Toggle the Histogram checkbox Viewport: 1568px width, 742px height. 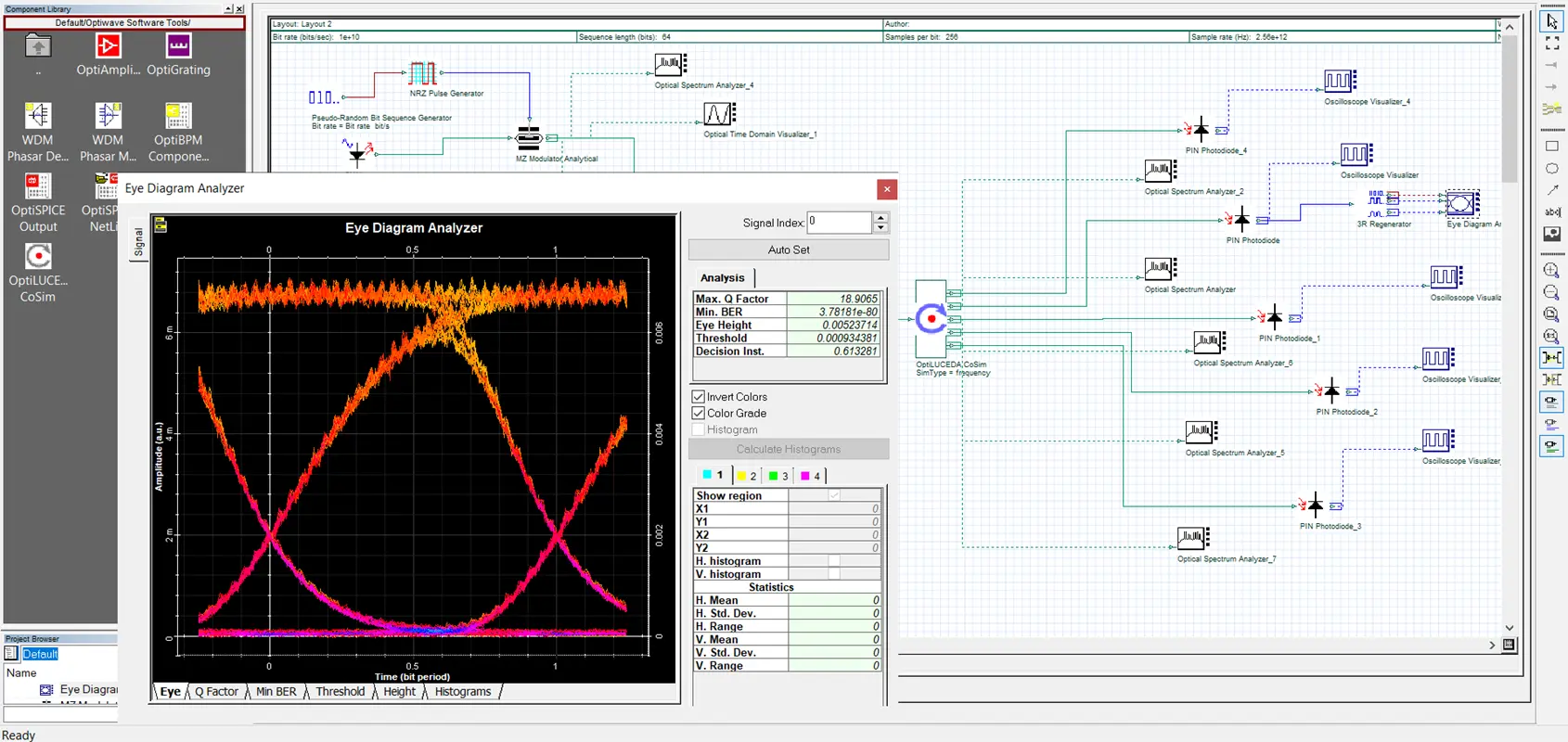coord(699,430)
